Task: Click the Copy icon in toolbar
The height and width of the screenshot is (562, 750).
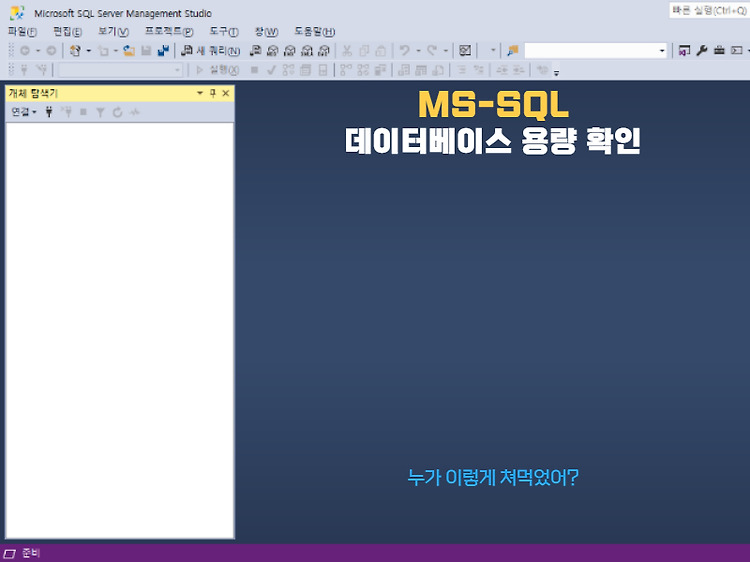Action: (x=364, y=50)
